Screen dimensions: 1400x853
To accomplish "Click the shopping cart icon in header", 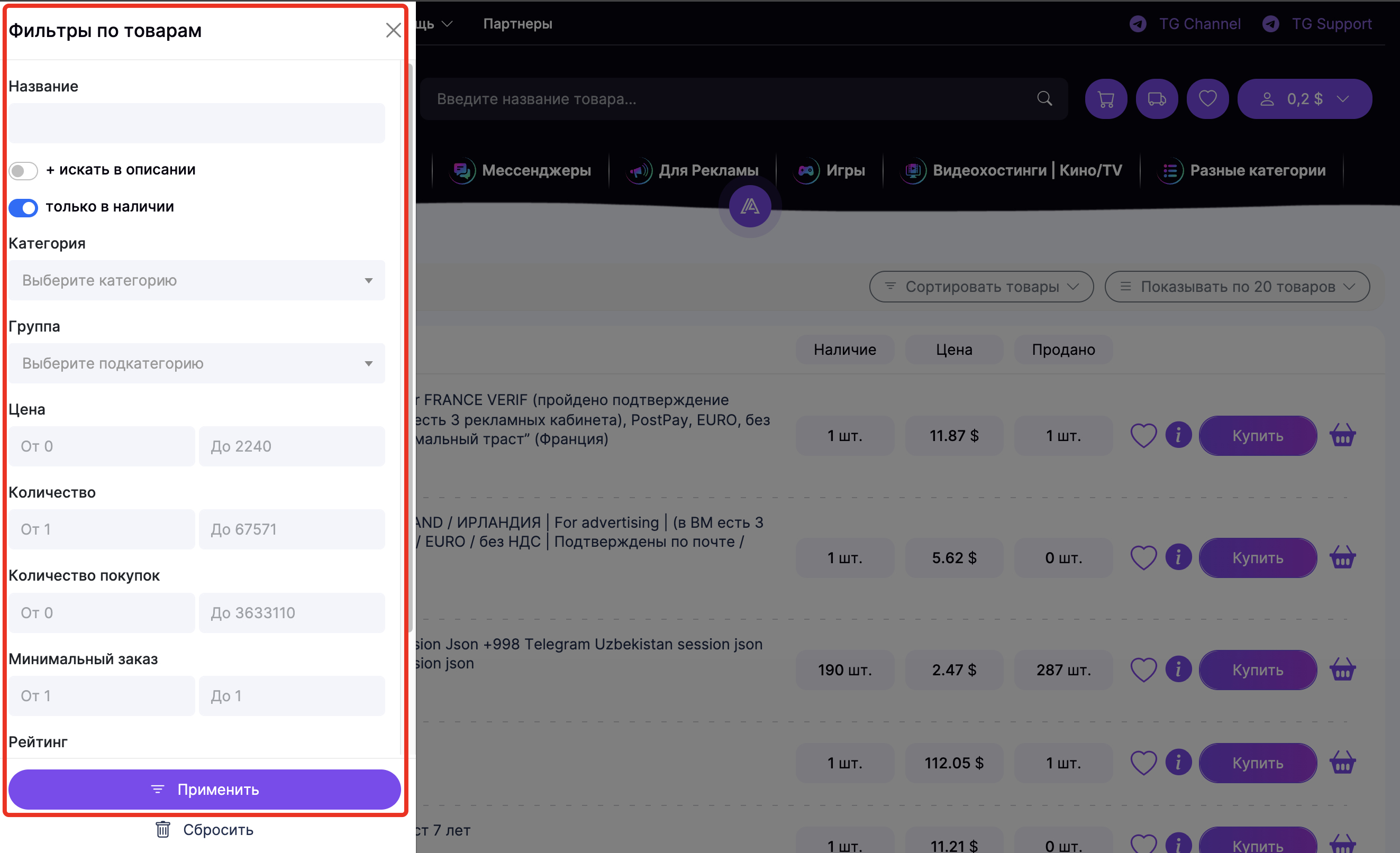I will (x=1105, y=99).
